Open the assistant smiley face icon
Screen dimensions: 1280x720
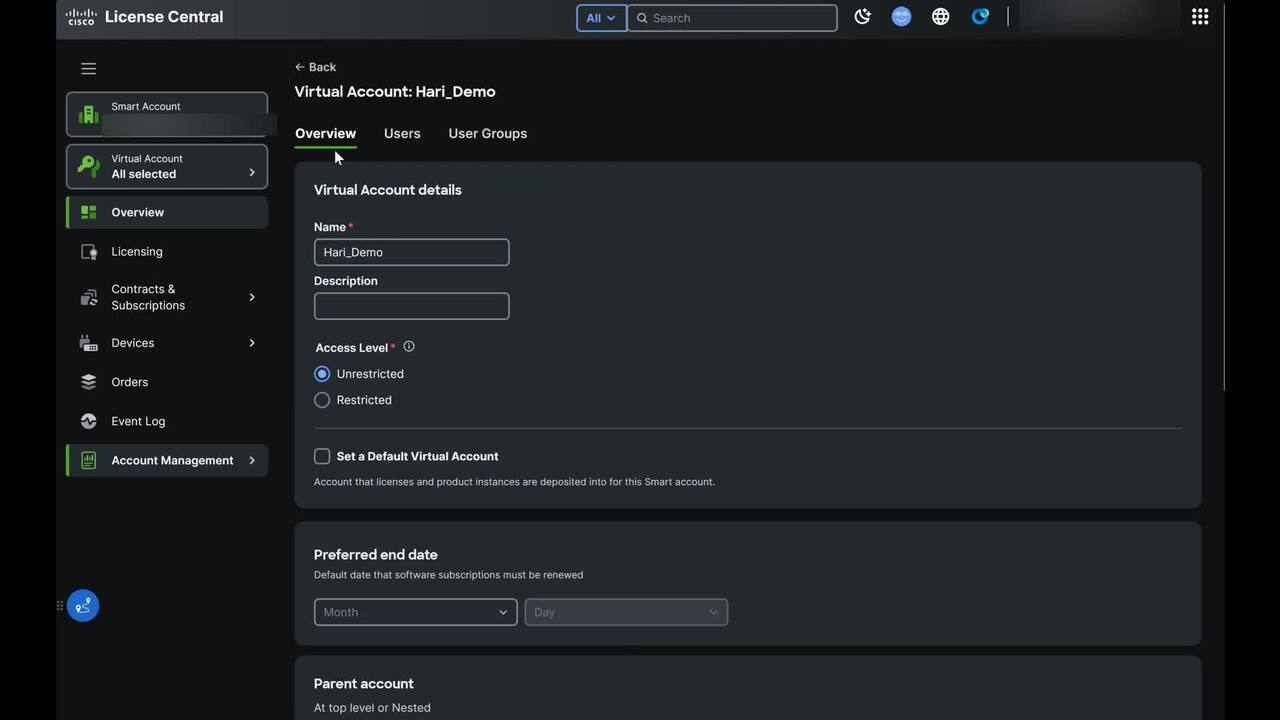901,17
